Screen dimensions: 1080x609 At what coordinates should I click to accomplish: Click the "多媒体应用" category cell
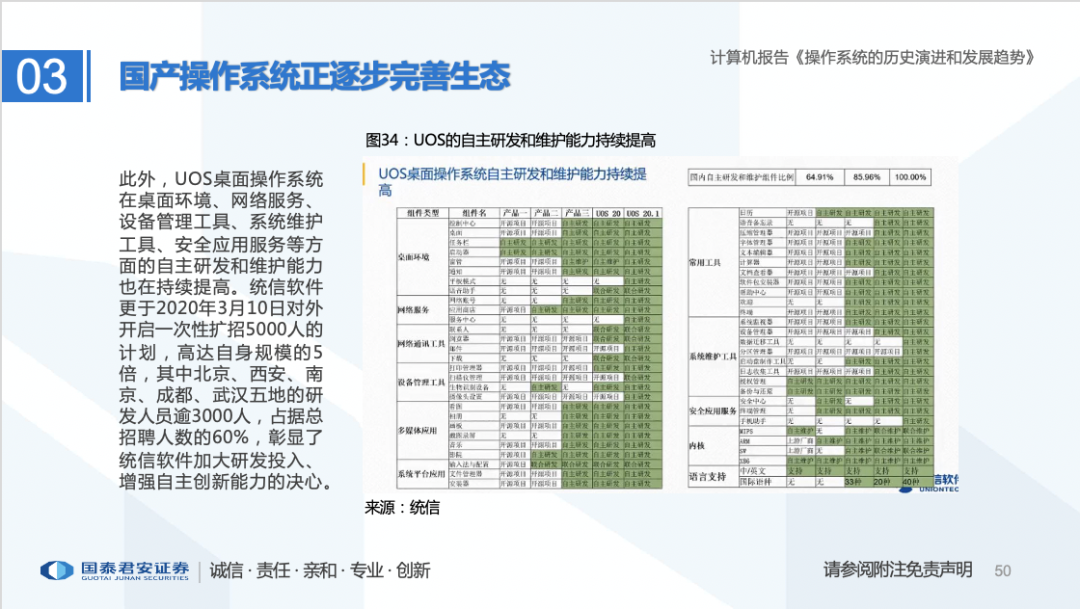click(422, 431)
